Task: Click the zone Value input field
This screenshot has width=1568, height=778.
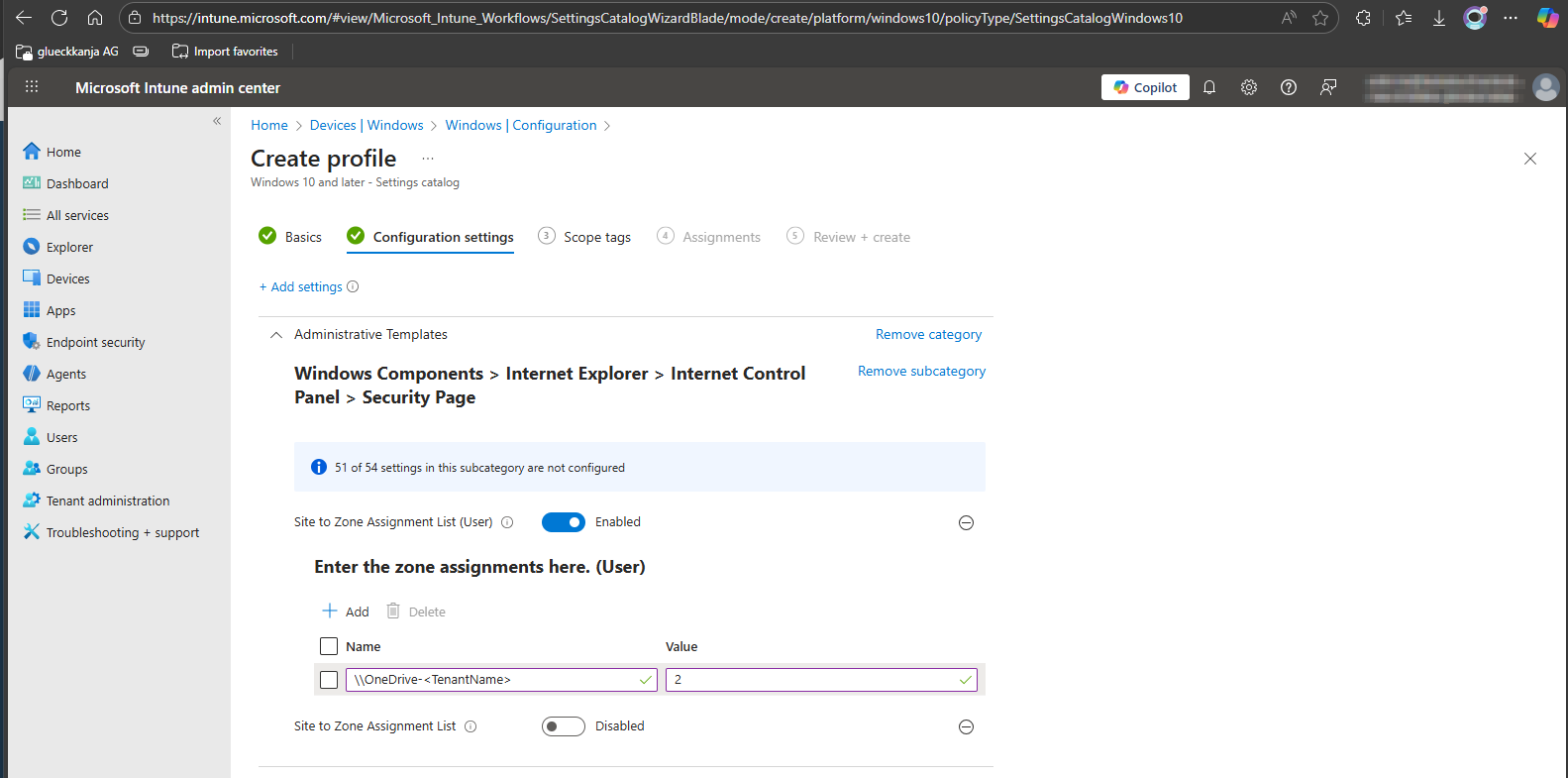Action: tap(812, 680)
